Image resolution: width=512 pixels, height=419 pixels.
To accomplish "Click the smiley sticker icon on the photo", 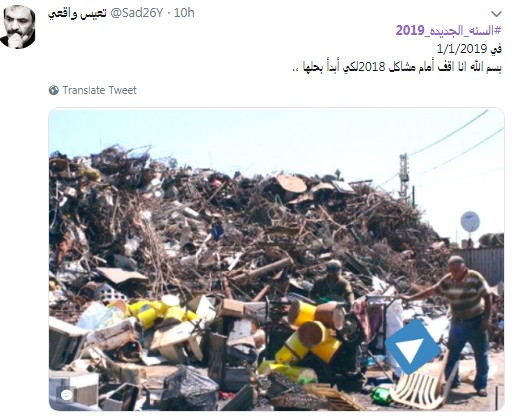I will (x=67, y=395).
